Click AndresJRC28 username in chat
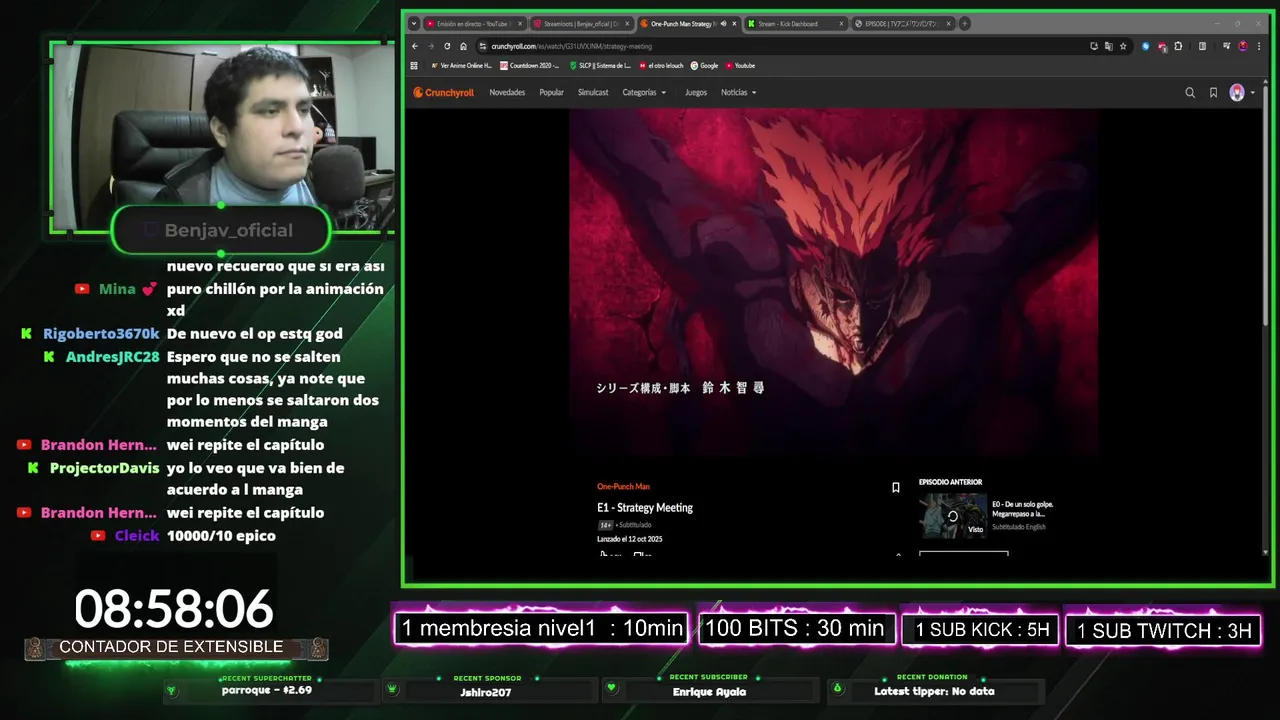The width and height of the screenshot is (1280, 720). point(112,357)
